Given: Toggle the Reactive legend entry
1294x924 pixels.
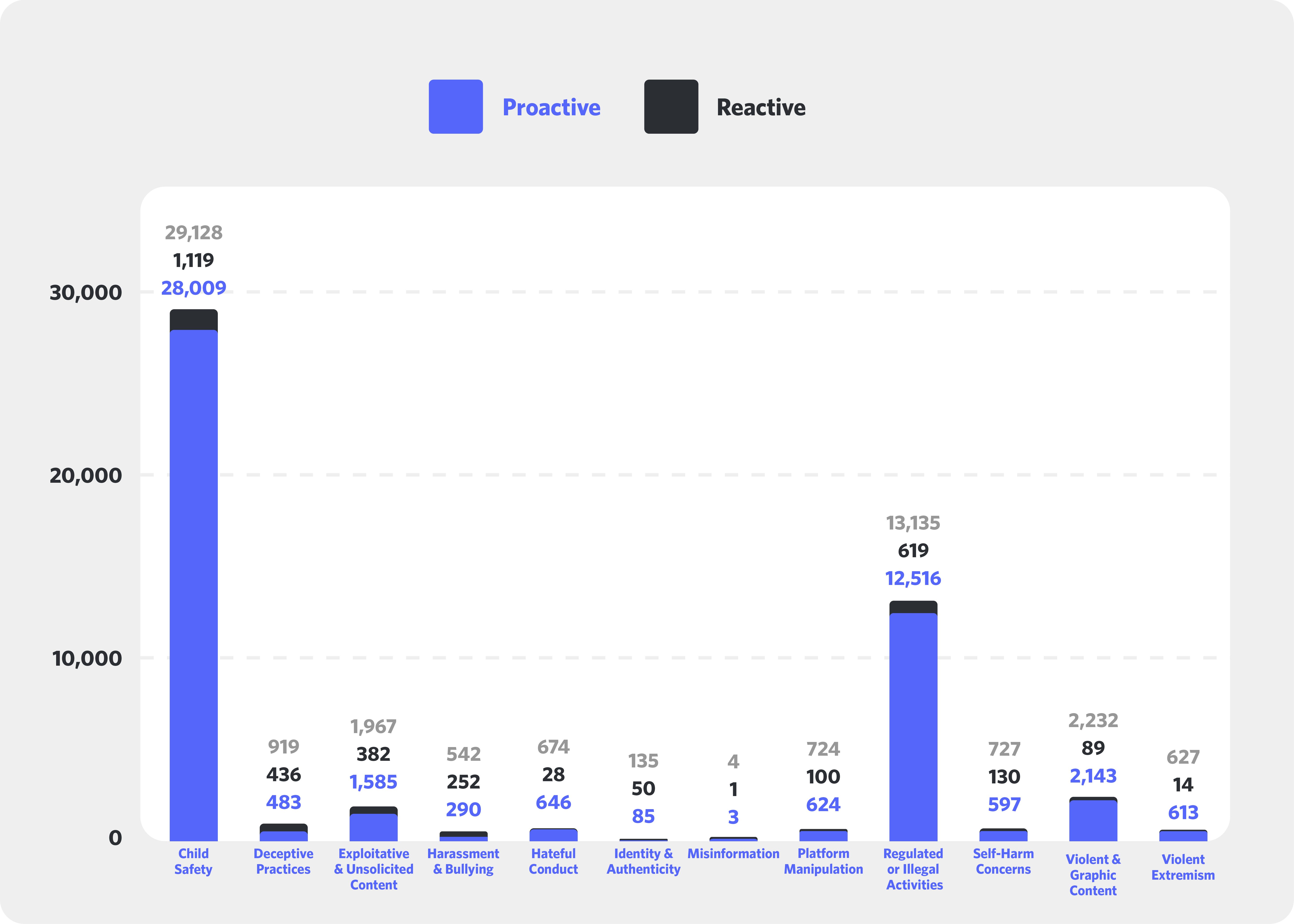Looking at the screenshot, I should 760,107.
